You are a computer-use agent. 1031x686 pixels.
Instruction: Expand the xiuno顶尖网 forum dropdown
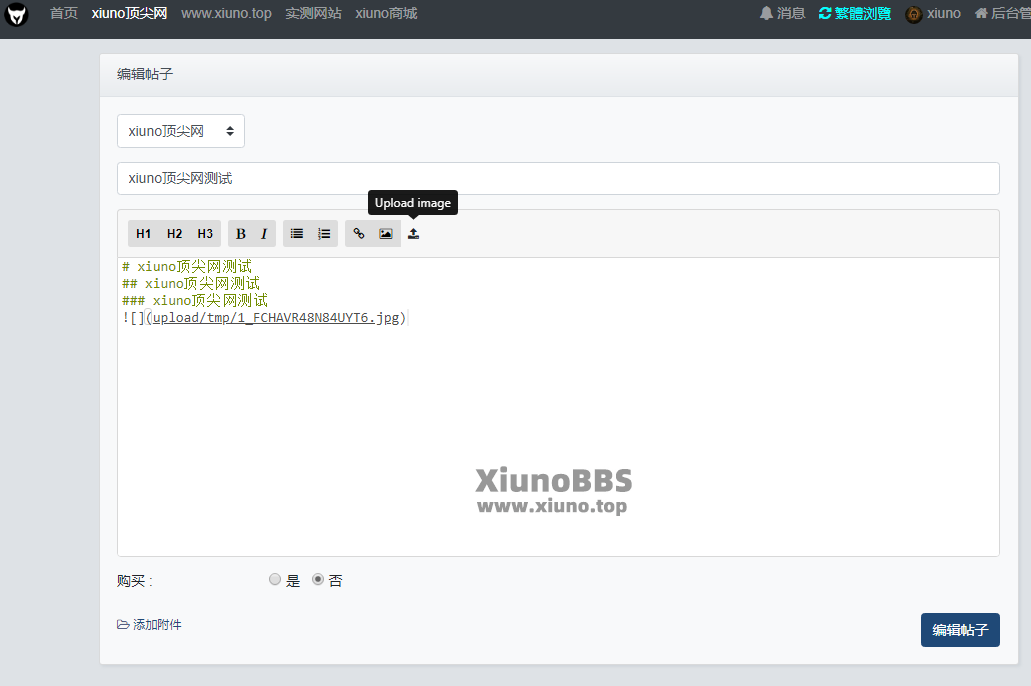coord(181,131)
